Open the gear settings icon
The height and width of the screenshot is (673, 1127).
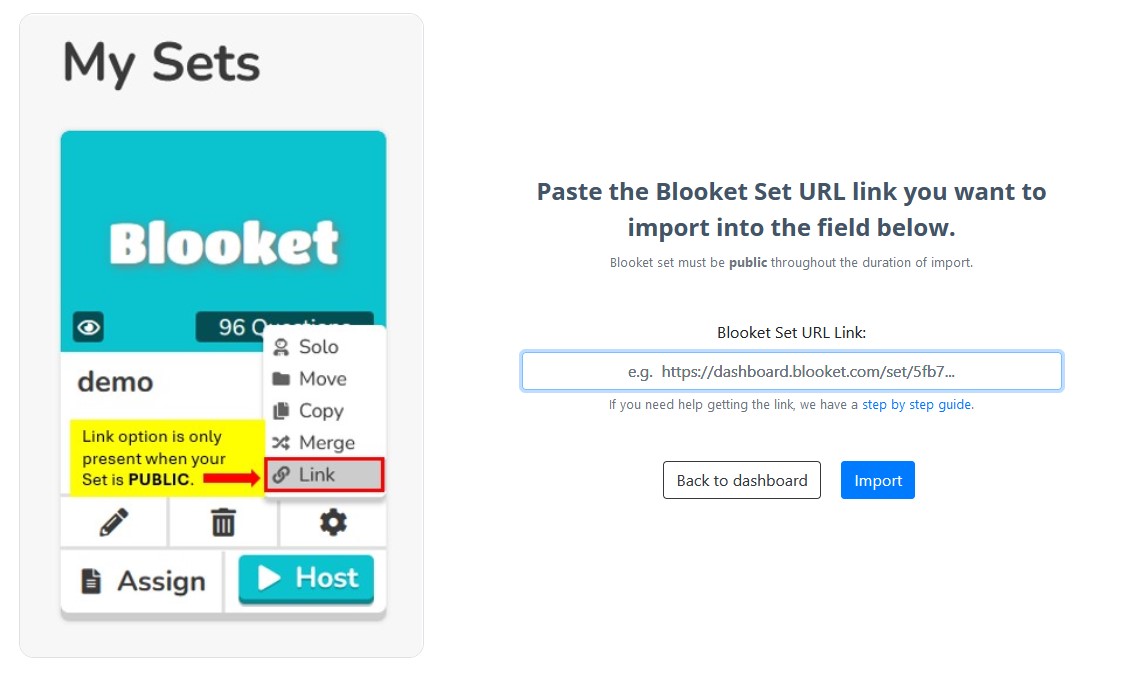pos(333,522)
